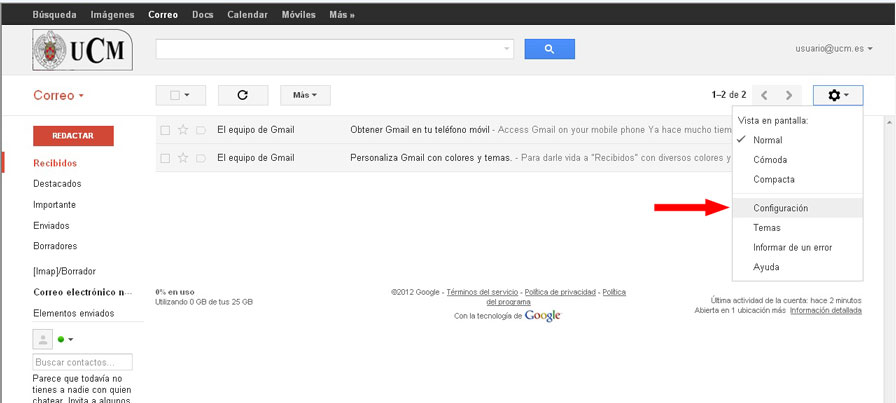The width and height of the screenshot is (896, 403).
Task: Go to the newer messages arrow
Action: (x=765, y=95)
